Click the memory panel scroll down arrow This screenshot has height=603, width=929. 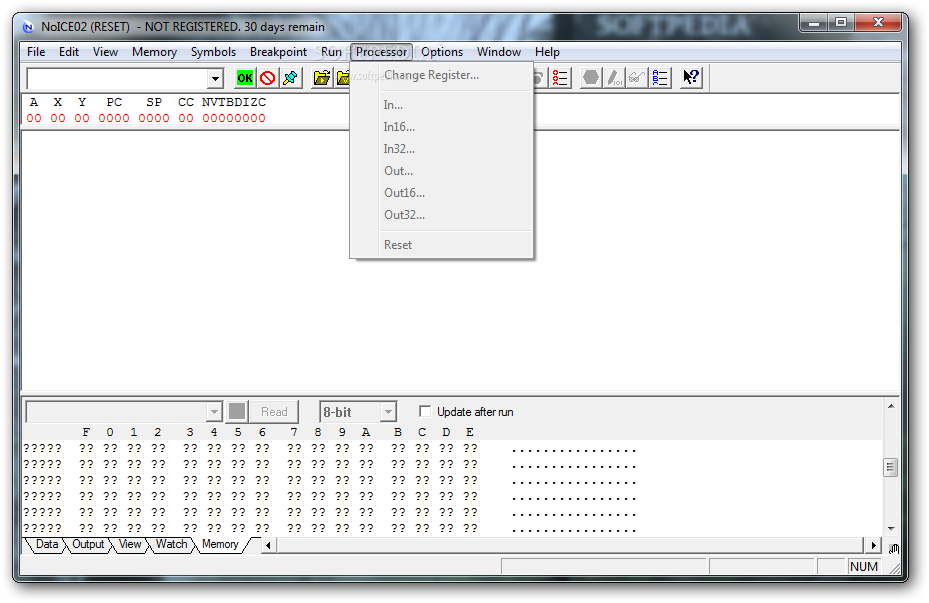point(890,528)
